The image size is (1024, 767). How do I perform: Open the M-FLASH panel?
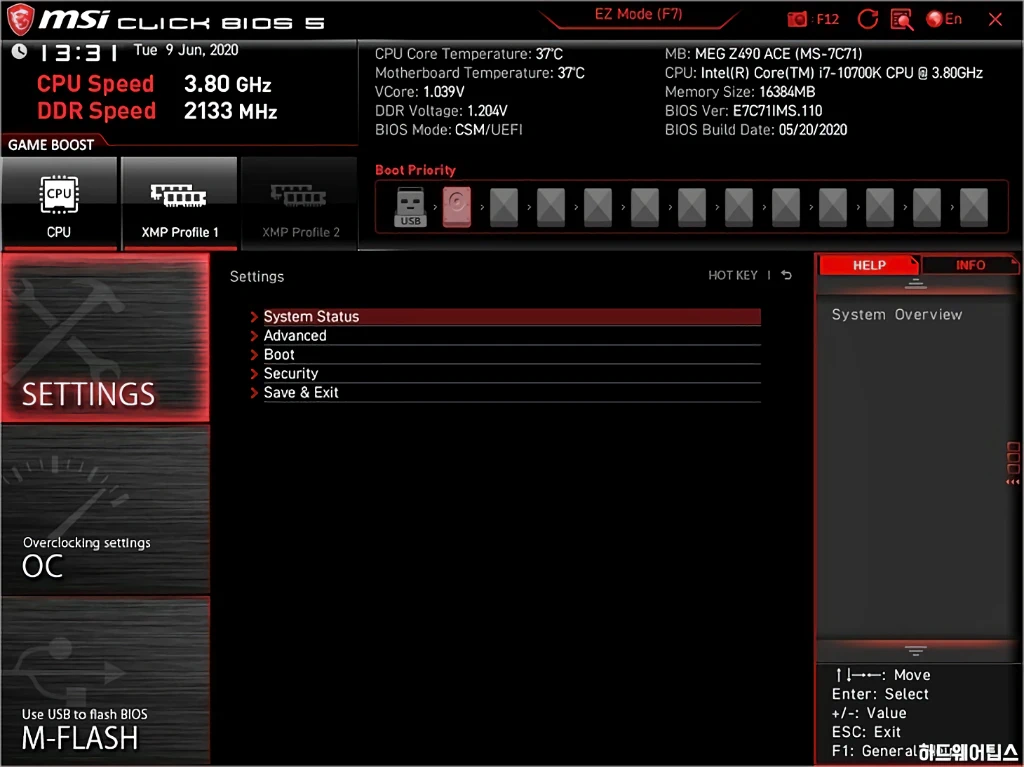[x=106, y=681]
